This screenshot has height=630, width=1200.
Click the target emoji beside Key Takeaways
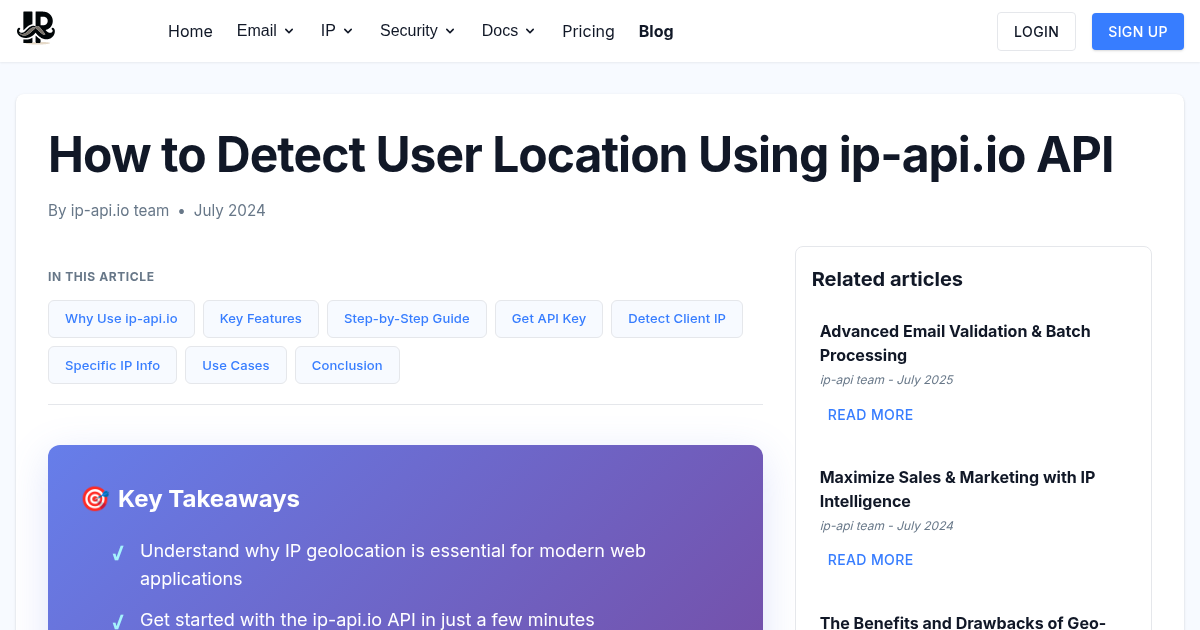[x=94, y=499]
